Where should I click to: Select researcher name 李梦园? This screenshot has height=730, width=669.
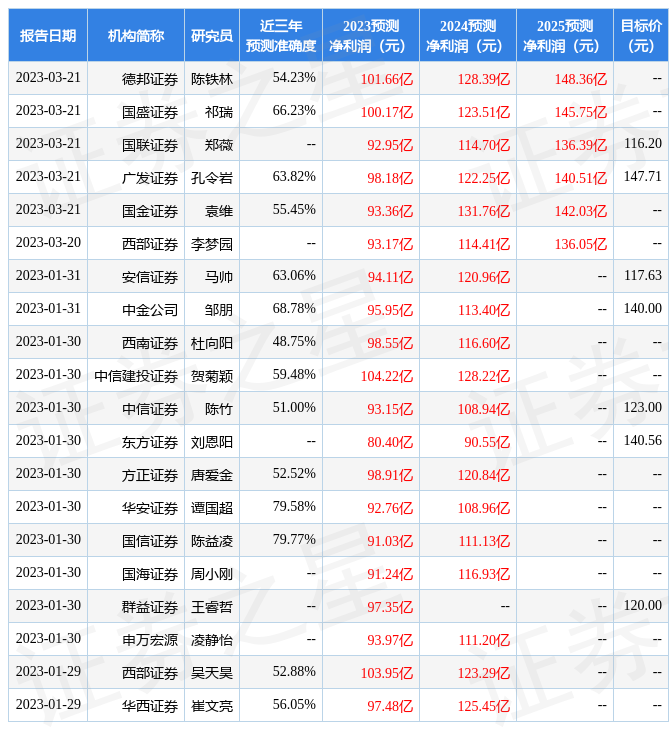click(212, 244)
